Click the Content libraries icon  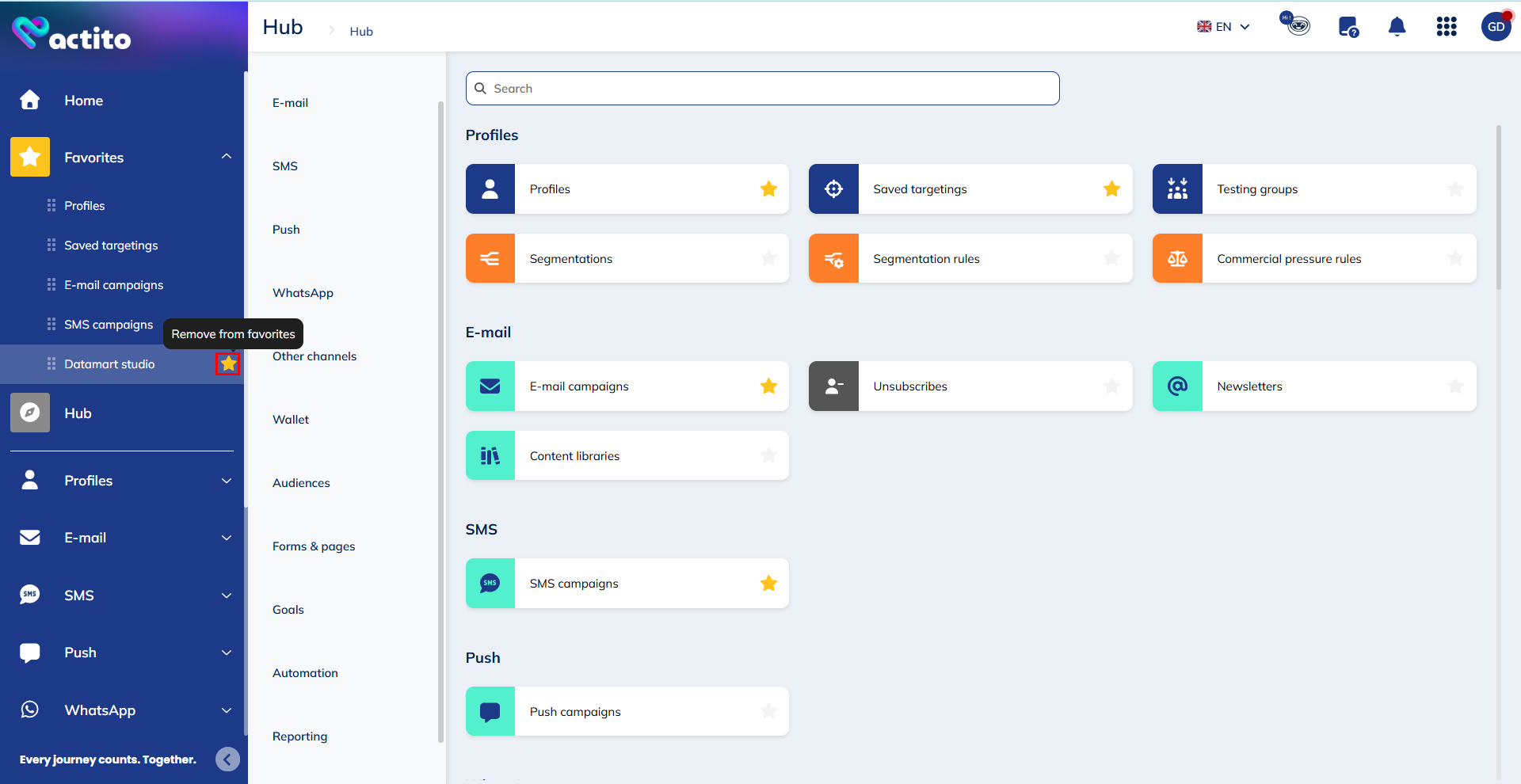coord(490,456)
